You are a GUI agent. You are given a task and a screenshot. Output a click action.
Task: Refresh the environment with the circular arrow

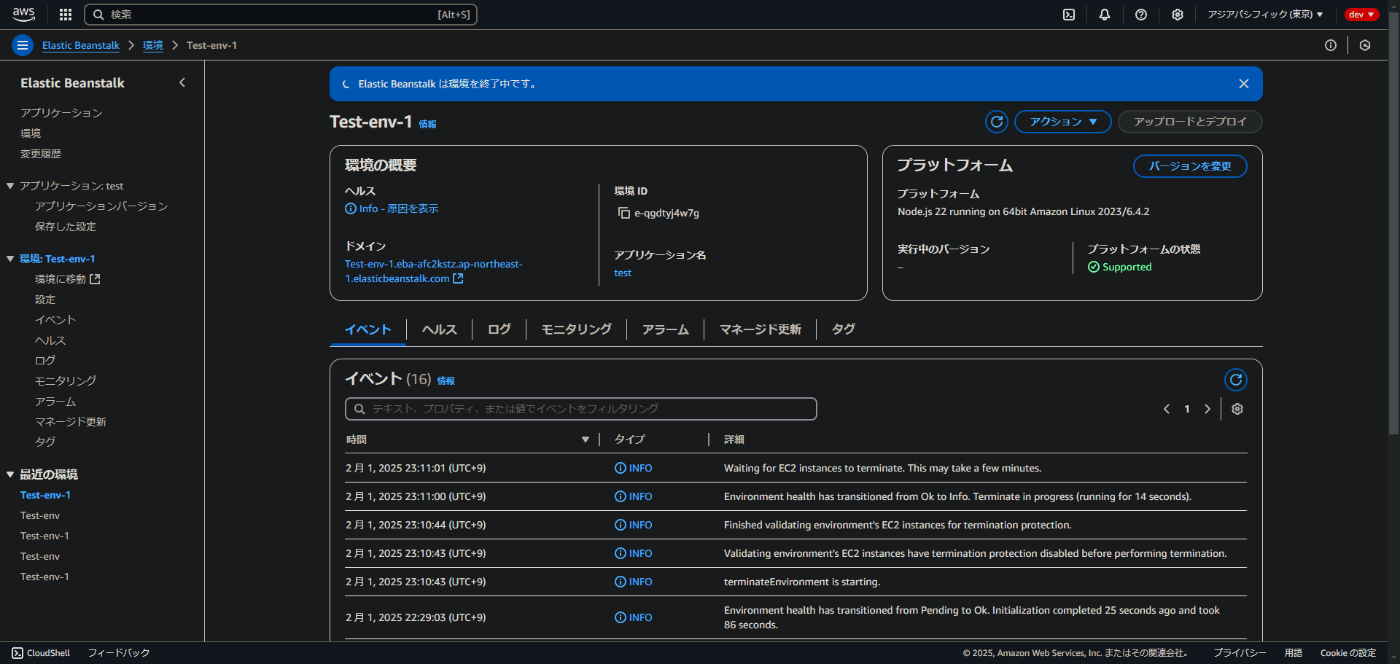click(996, 122)
